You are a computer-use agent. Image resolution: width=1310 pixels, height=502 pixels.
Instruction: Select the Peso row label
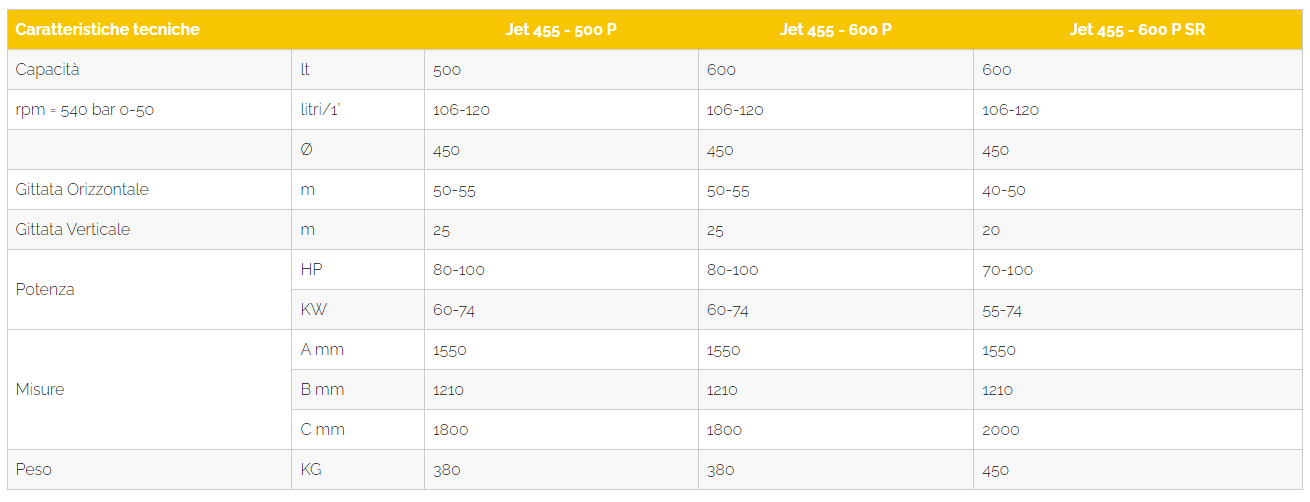click(32, 470)
